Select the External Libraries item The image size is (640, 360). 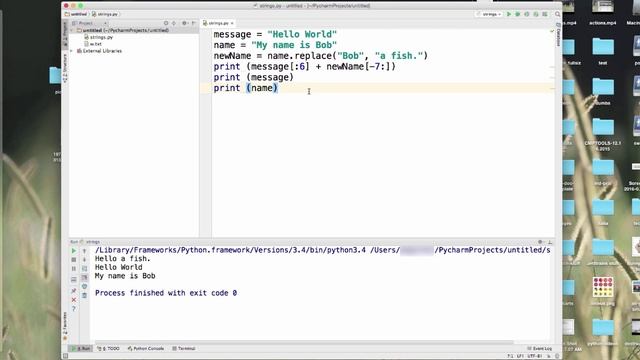point(100,51)
